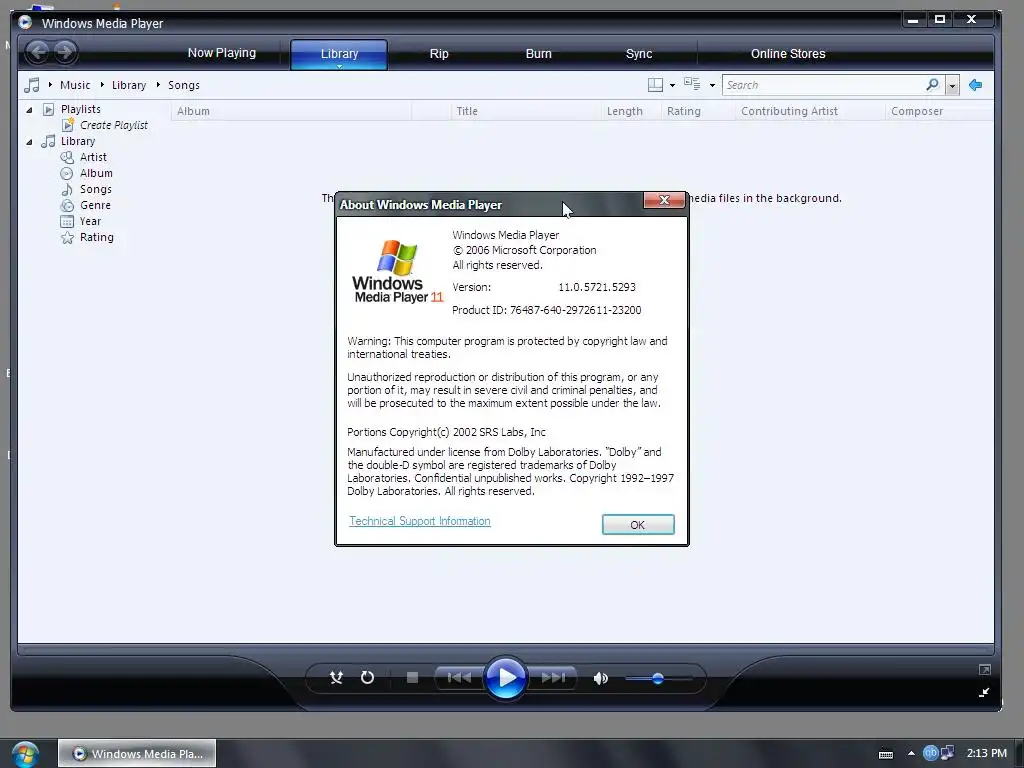Click the Stop button
Viewport: 1024px width, 768px height.
point(412,678)
